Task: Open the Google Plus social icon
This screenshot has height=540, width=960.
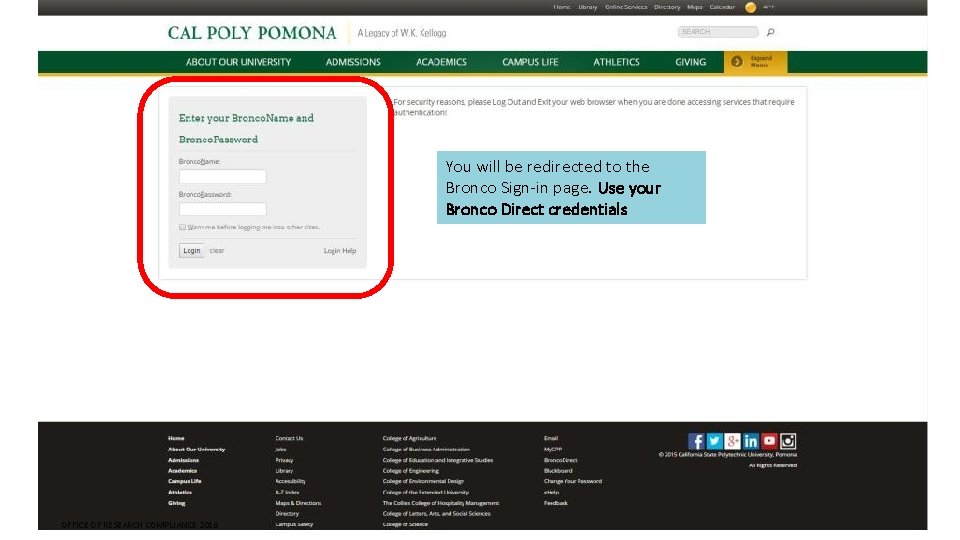Action: (732, 441)
